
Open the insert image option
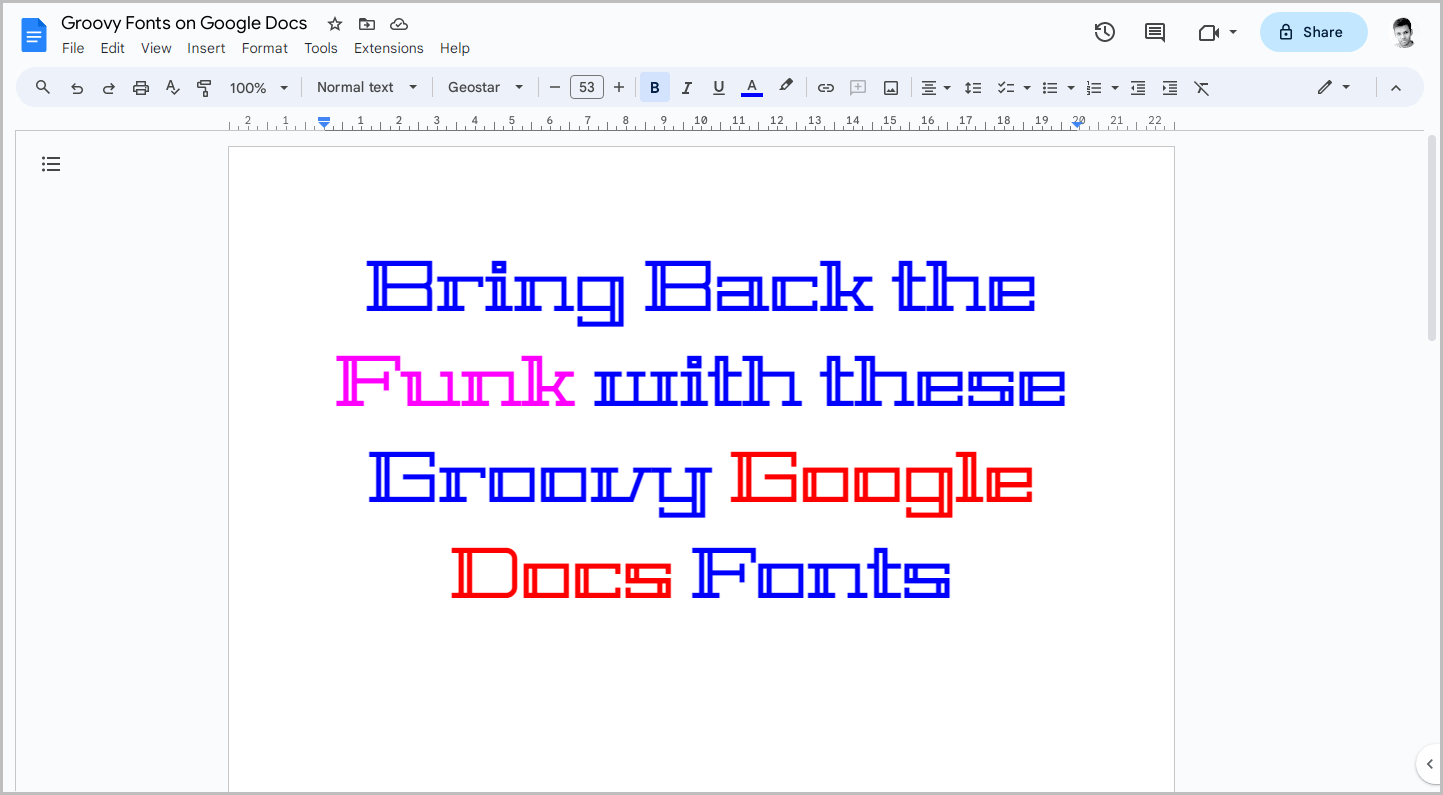pos(890,87)
